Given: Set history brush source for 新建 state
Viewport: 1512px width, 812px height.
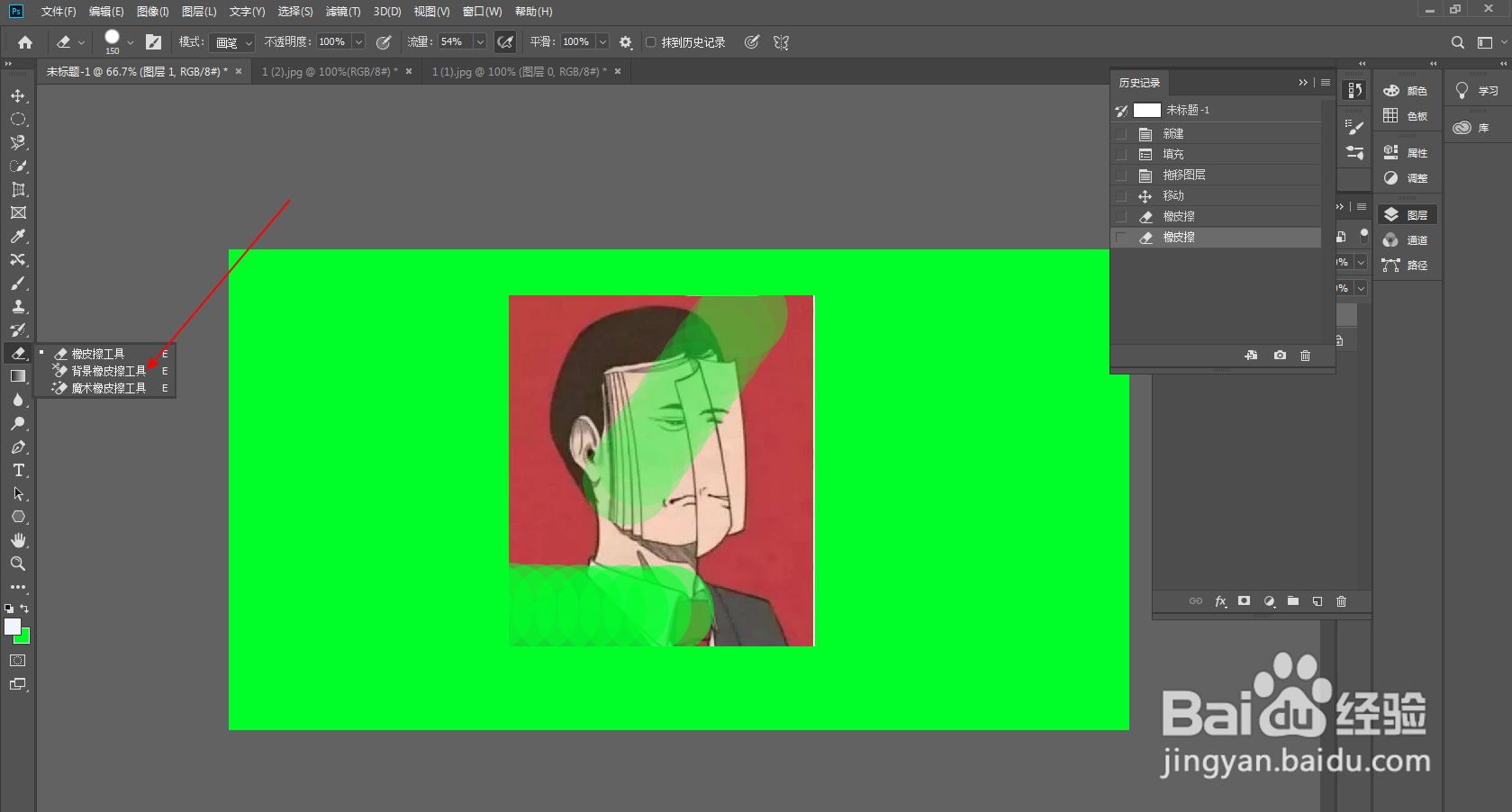Looking at the screenshot, I should tap(1121, 133).
